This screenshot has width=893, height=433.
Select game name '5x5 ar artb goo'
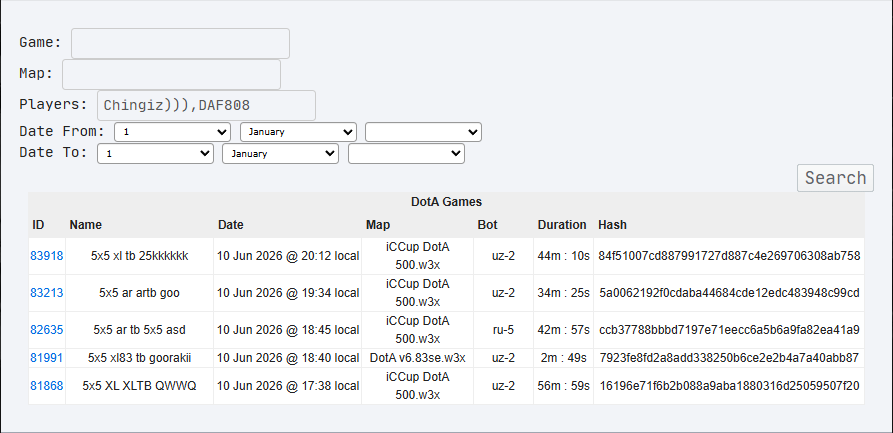[140, 293]
